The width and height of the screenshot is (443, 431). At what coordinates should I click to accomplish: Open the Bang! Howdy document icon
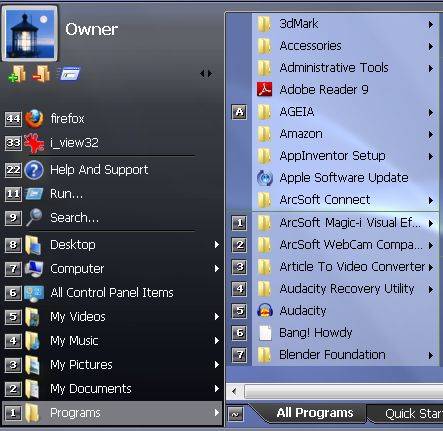[x=265, y=332]
